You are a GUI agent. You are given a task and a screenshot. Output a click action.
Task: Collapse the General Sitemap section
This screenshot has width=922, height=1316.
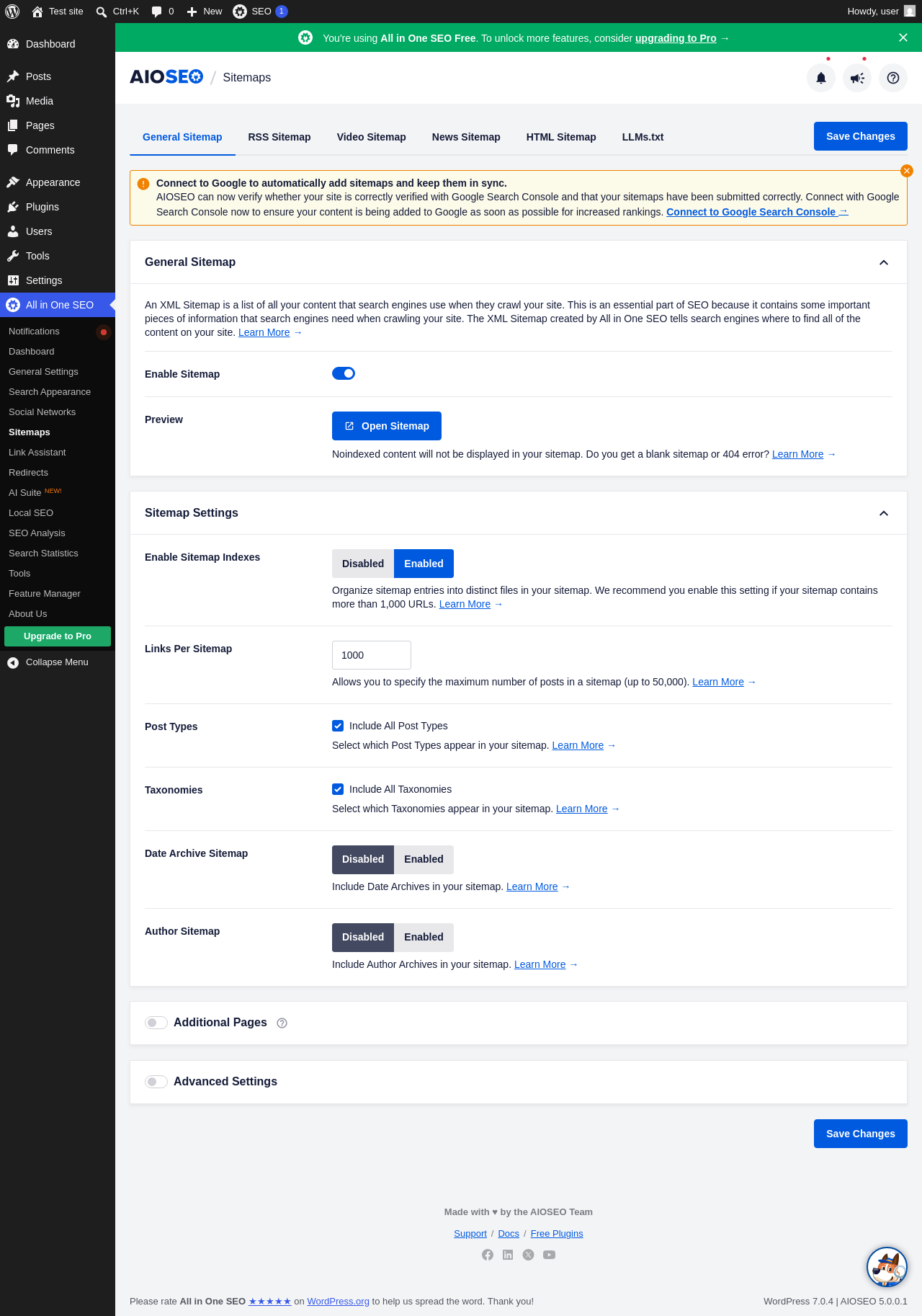884,262
